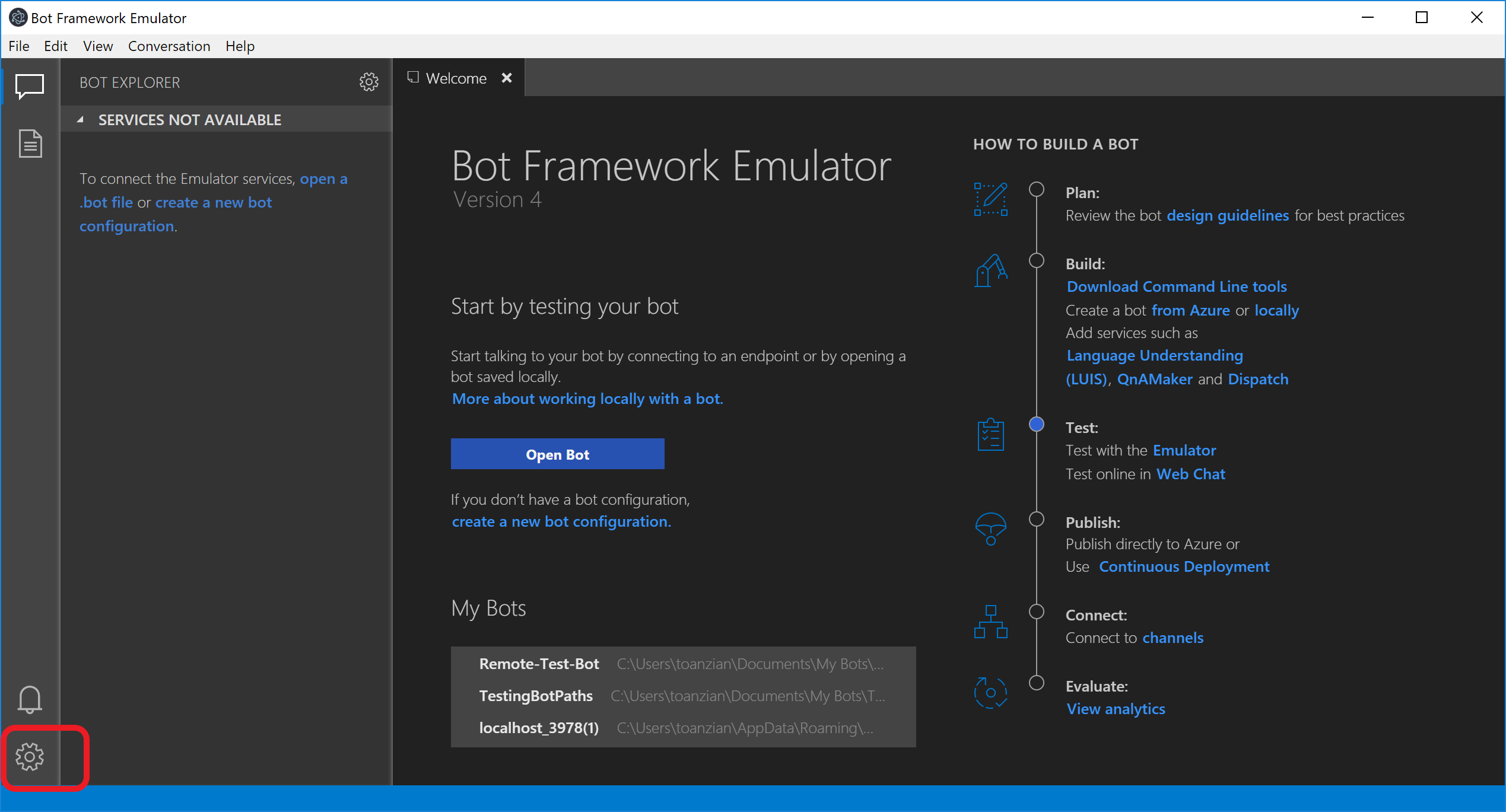The image size is (1506, 812).
Task: Click create a new bot configuration link
Action: [x=560, y=522]
